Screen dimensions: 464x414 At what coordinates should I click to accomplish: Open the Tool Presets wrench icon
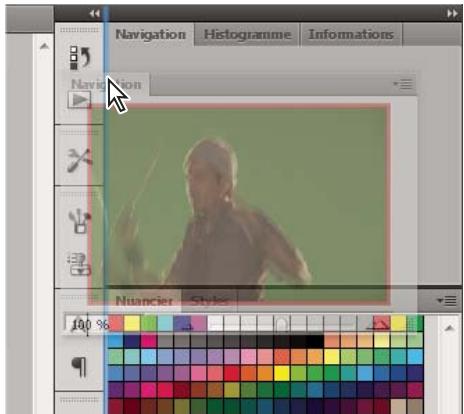[x=79, y=160]
